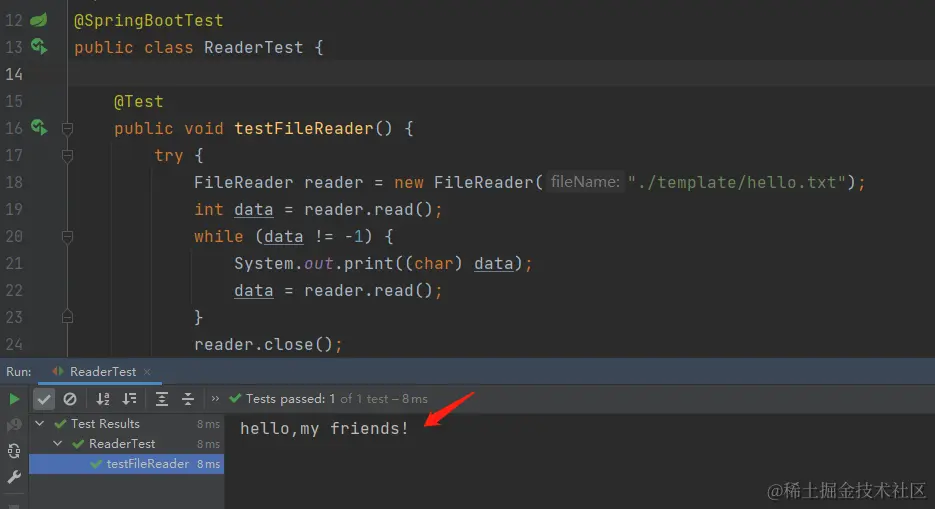Fold the try block at line 17
Image resolution: width=935 pixels, height=509 pixels.
pyautogui.click(x=67, y=156)
